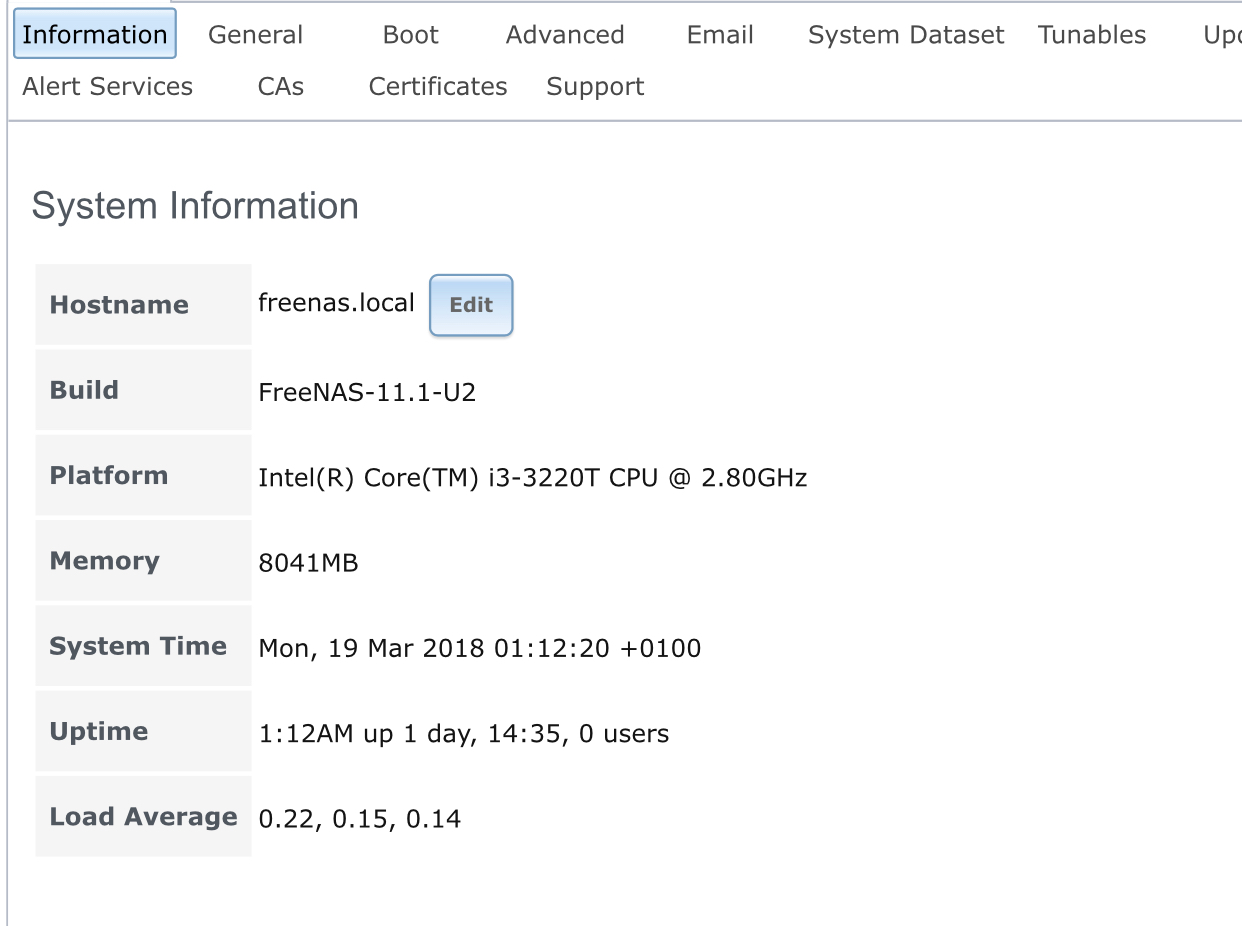Open the Boot tab
Image resolution: width=1242 pixels, height=926 pixels.
[x=411, y=35]
